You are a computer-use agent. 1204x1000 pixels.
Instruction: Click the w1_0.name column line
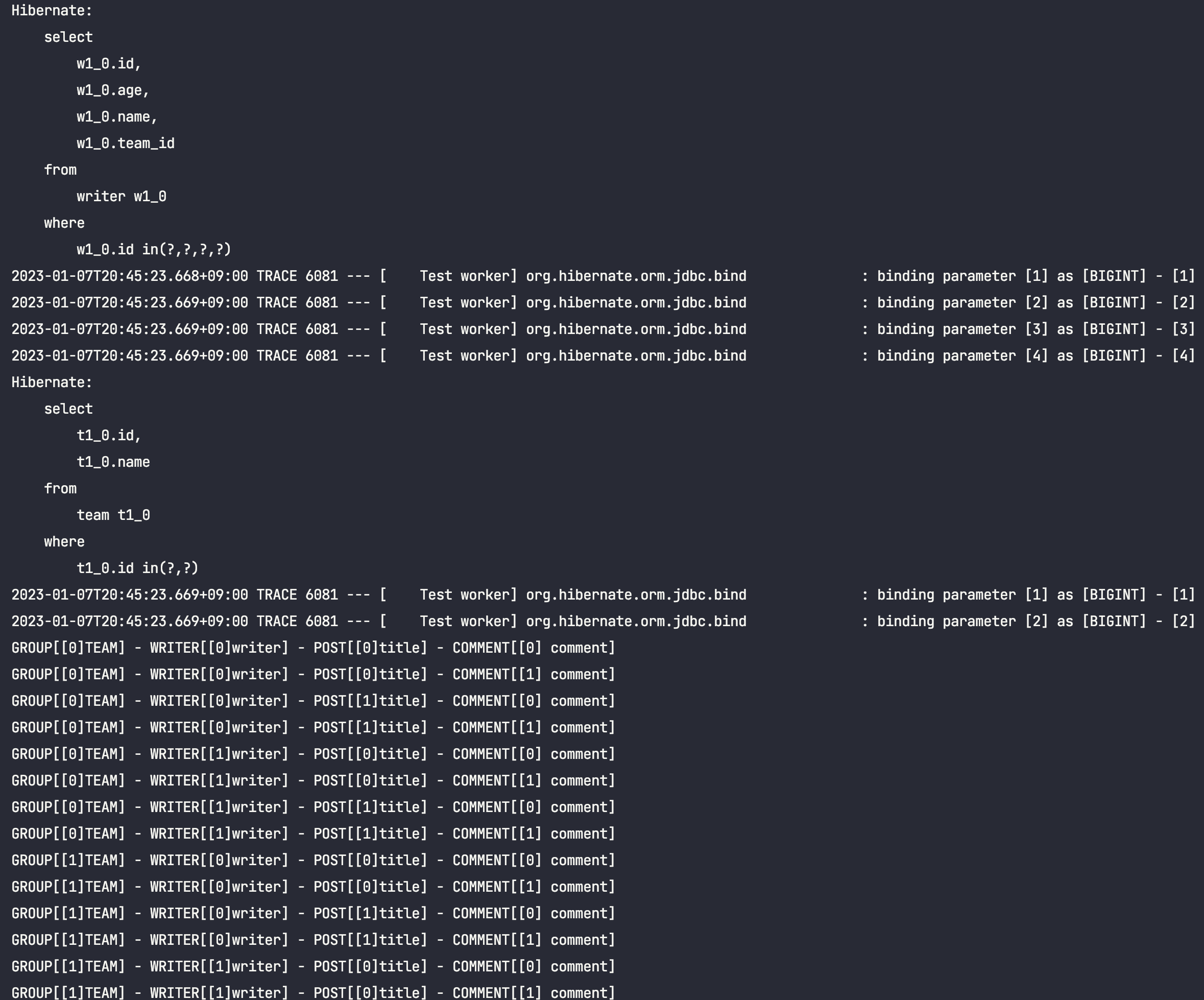[117, 117]
